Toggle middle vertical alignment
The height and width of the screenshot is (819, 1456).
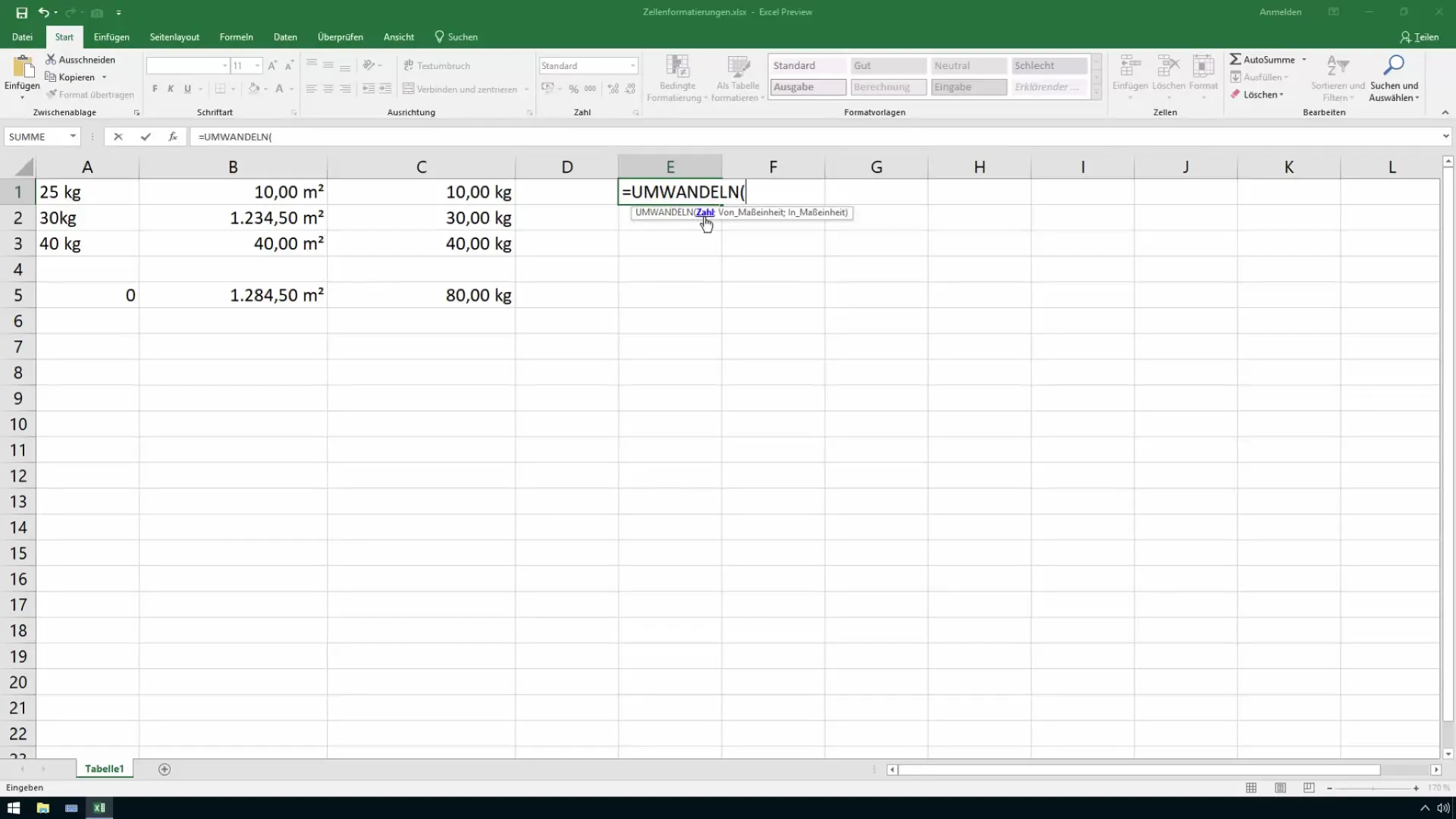tap(328, 66)
